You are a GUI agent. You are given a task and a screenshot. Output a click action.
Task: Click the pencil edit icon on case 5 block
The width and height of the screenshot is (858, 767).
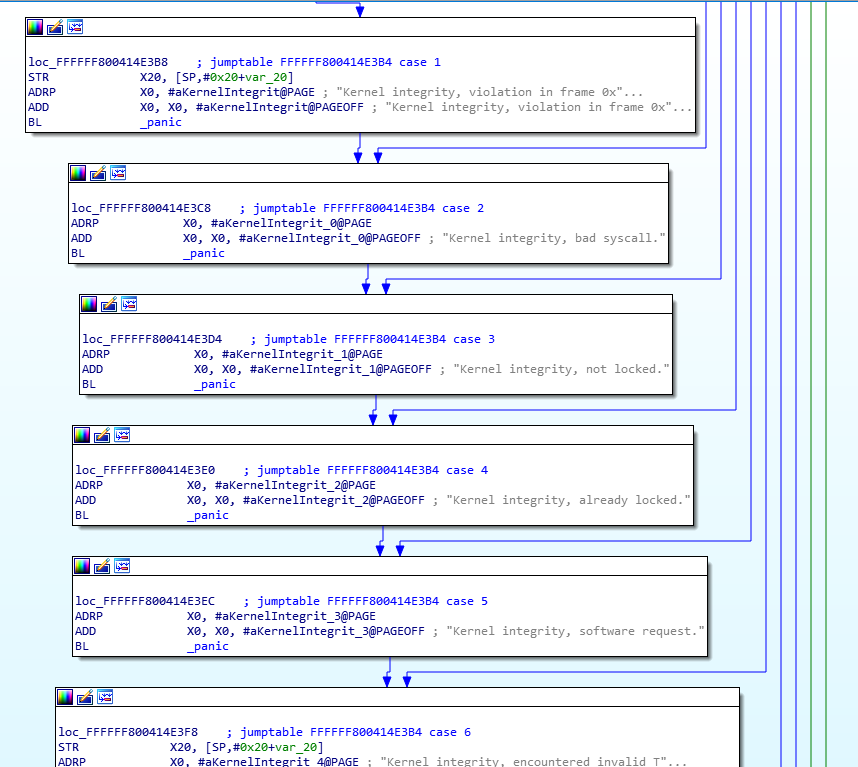tap(102, 566)
